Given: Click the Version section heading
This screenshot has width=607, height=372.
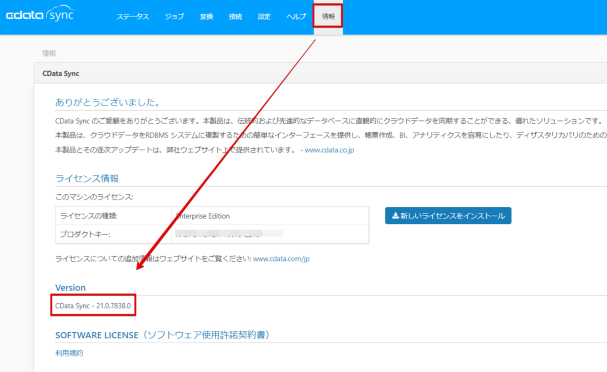Looking at the screenshot, I should tap(70, 288).
